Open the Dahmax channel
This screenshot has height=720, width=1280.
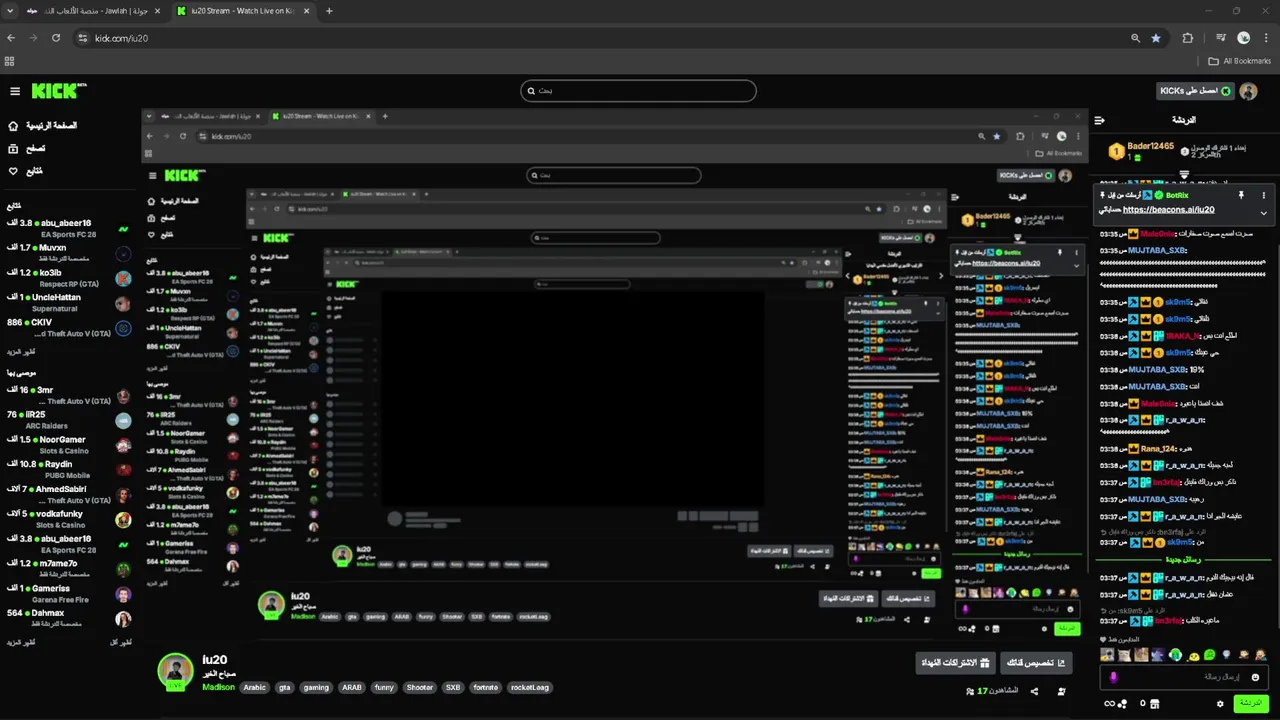click(x=68, y=618)
